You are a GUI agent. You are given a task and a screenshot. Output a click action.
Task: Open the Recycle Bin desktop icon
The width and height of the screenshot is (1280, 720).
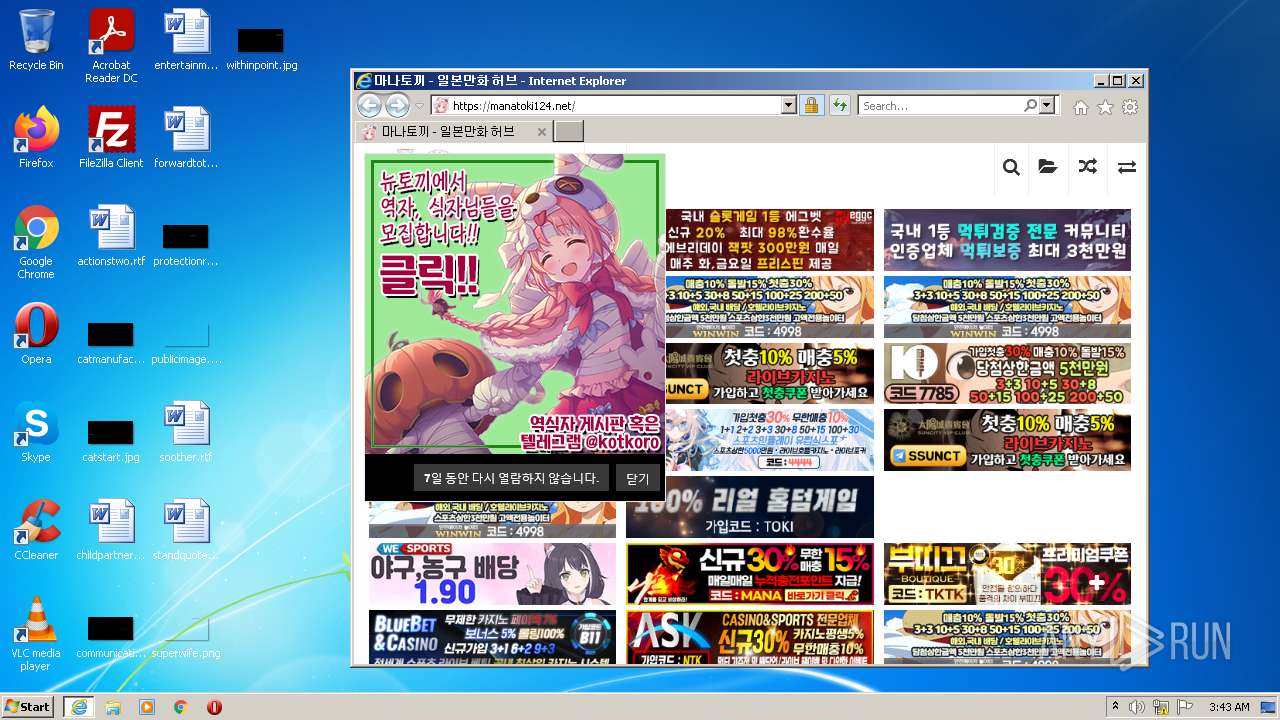coord(36,40)
